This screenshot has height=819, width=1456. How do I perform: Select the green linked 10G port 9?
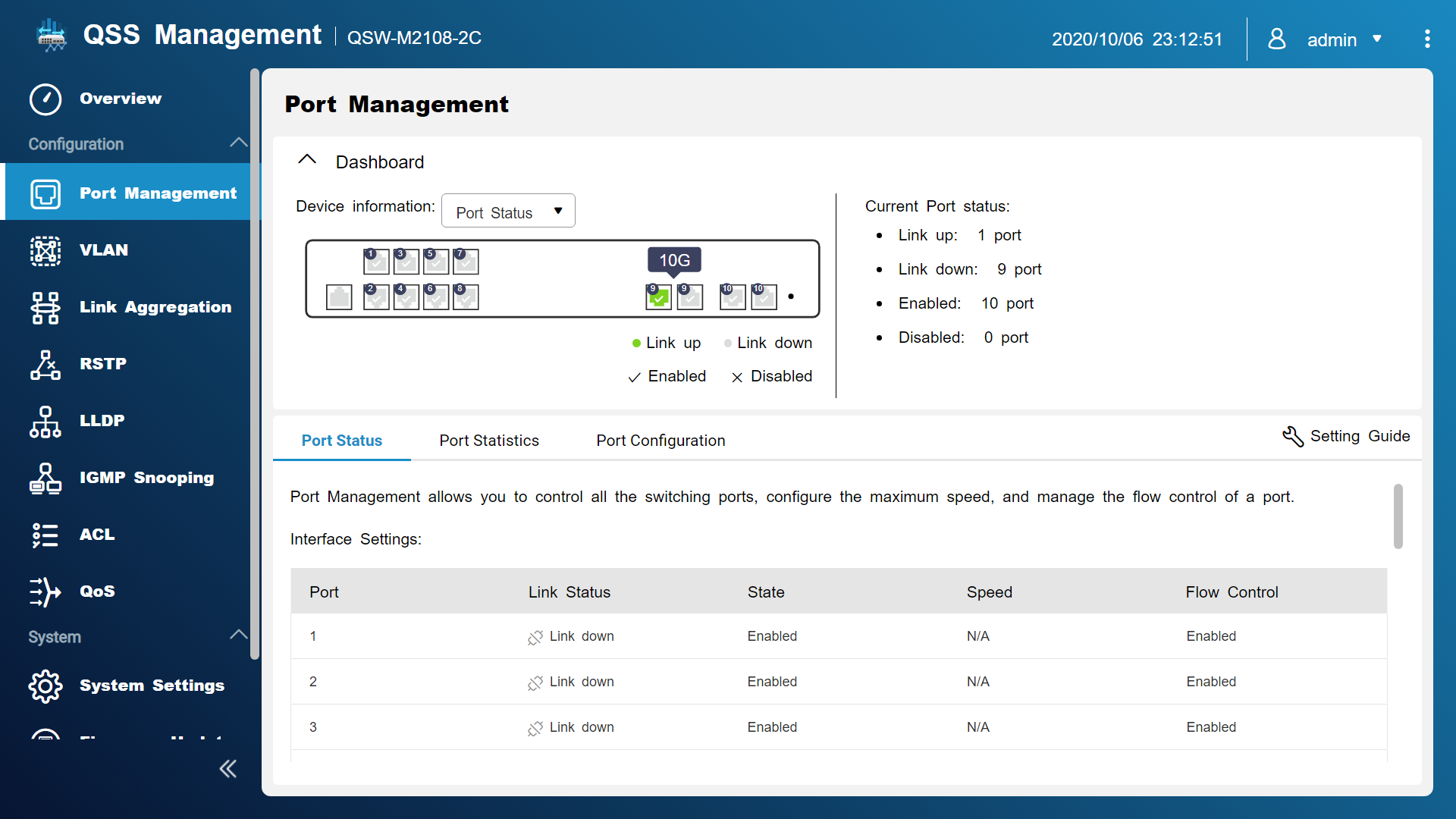tap(658, 297)
